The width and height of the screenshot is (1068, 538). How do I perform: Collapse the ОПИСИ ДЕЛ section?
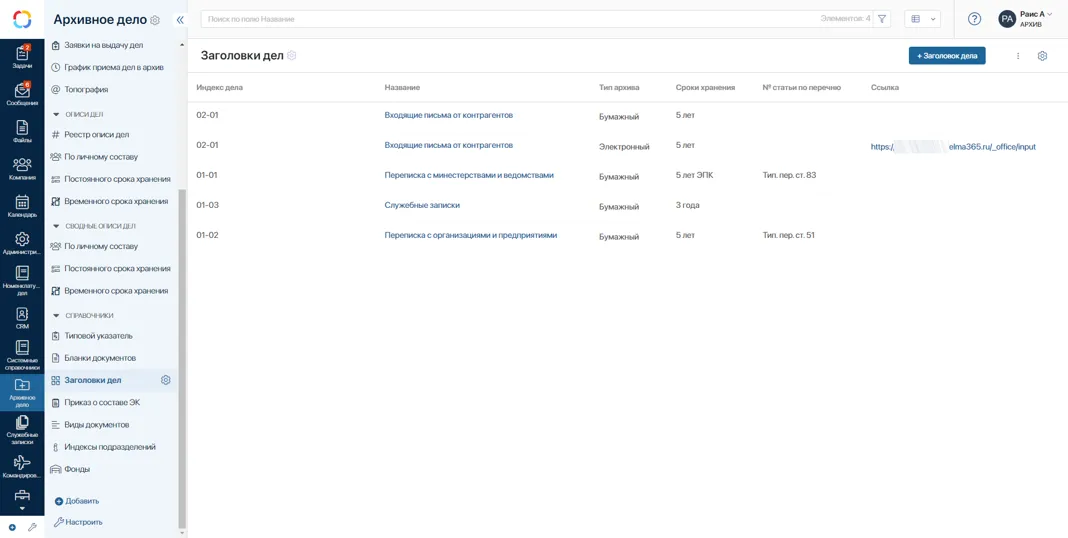point(56,115)
